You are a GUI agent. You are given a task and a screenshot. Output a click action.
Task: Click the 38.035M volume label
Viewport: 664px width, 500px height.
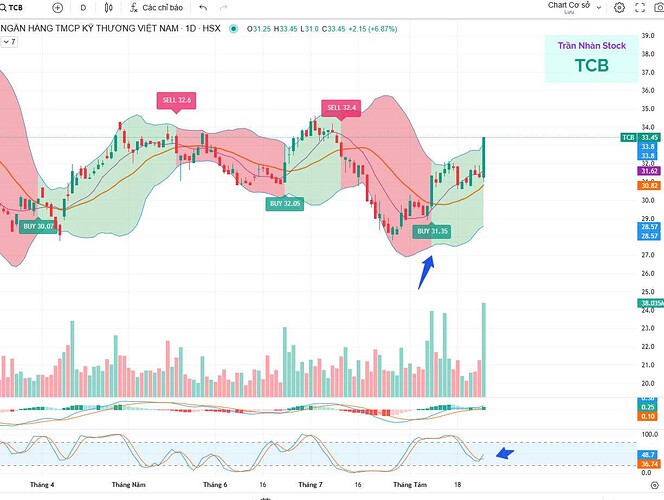pos(651,303)
